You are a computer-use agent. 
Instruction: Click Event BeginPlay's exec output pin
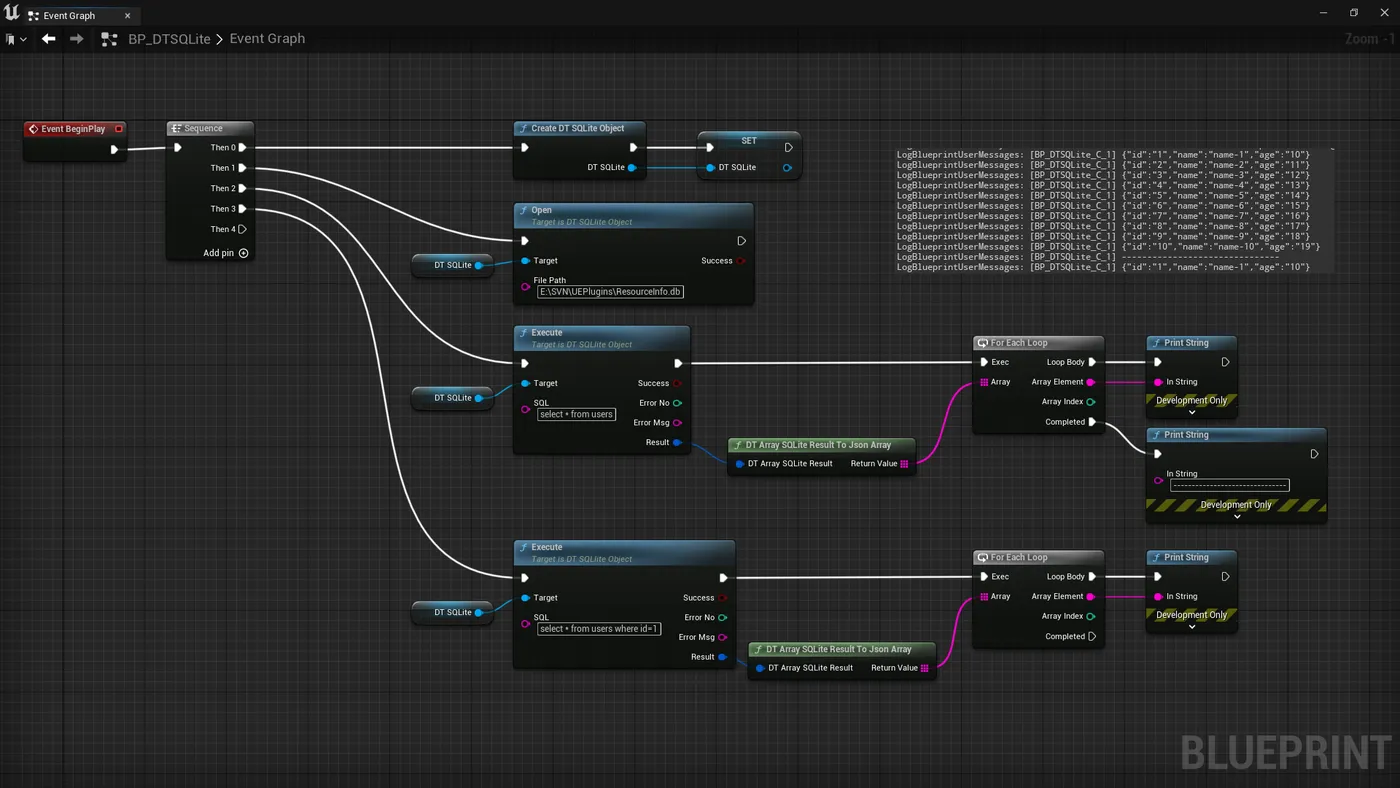tap(114, 150)
